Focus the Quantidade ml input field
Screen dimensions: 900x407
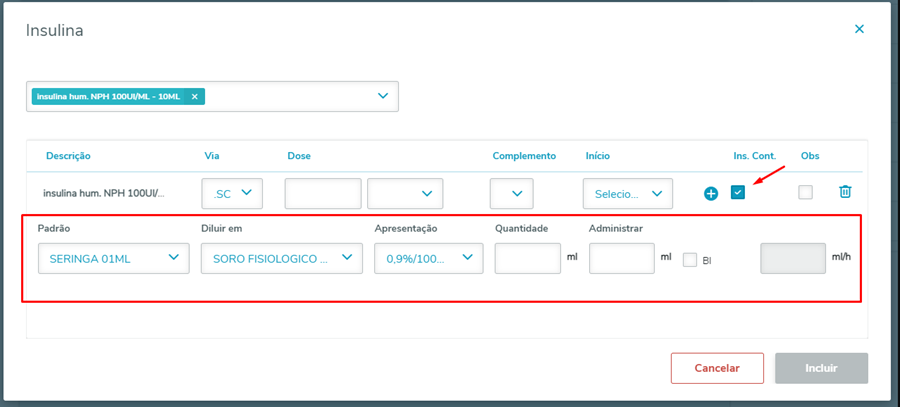528,258
